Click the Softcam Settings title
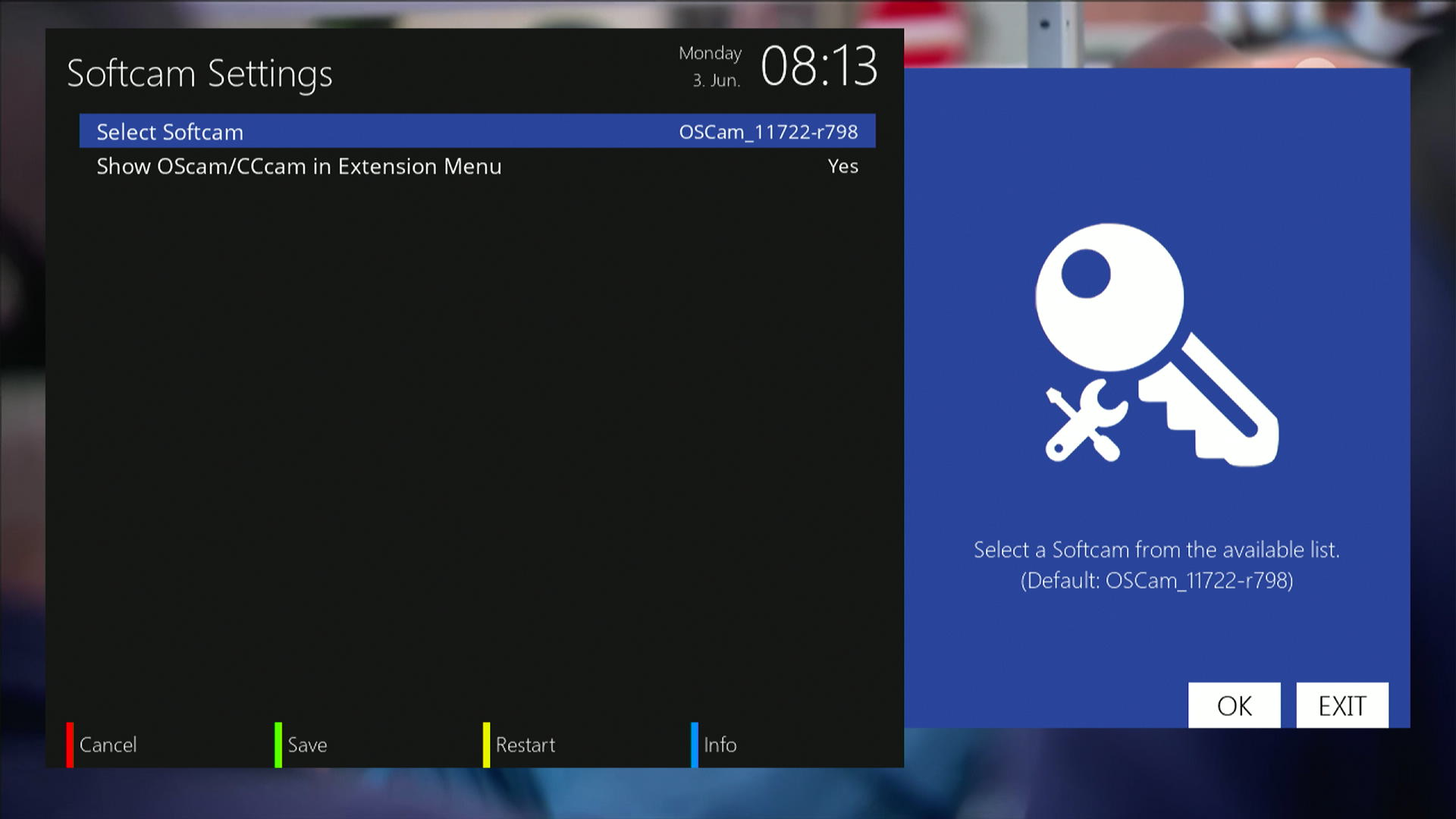Viewport: 1456px width, 819px height. click(199, 74)
